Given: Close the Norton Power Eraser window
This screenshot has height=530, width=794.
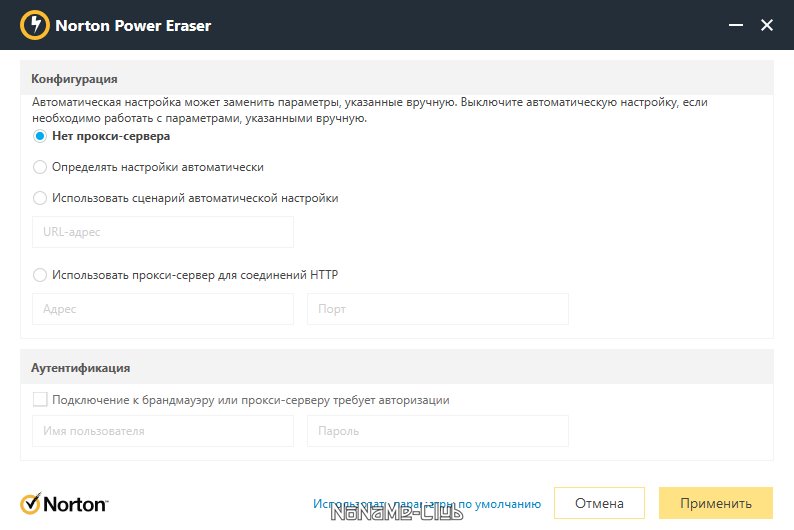Looking at the screenshot, I should click(767, 25).
